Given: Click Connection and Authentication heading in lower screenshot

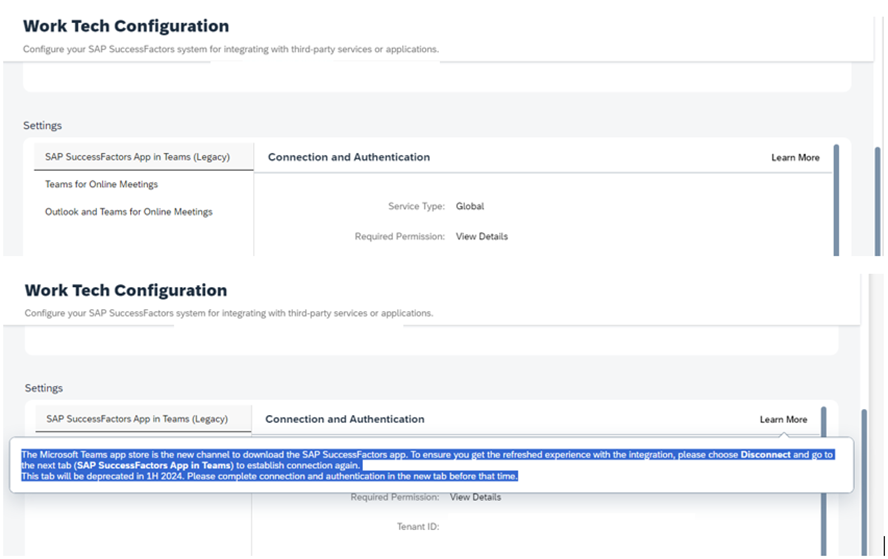Looking at the screenshot, I should [x=345, y=419].
